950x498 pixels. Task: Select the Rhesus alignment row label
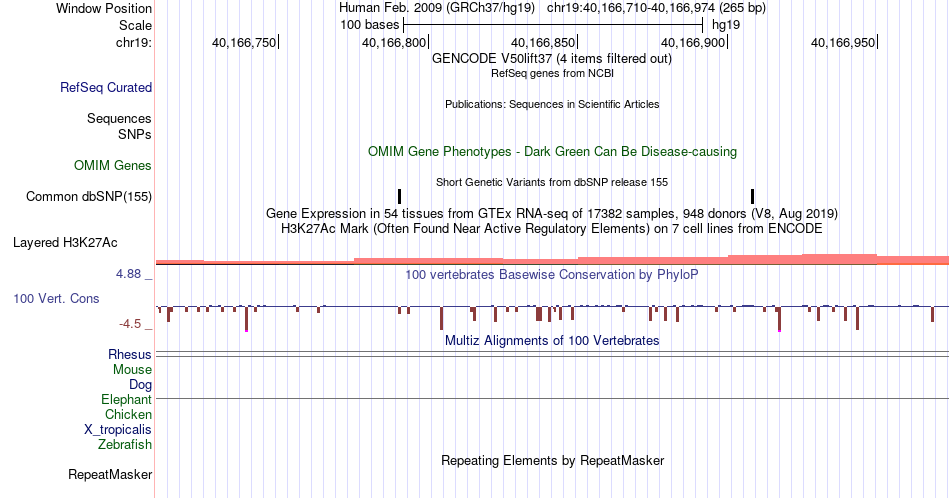(x=130, y=354)
